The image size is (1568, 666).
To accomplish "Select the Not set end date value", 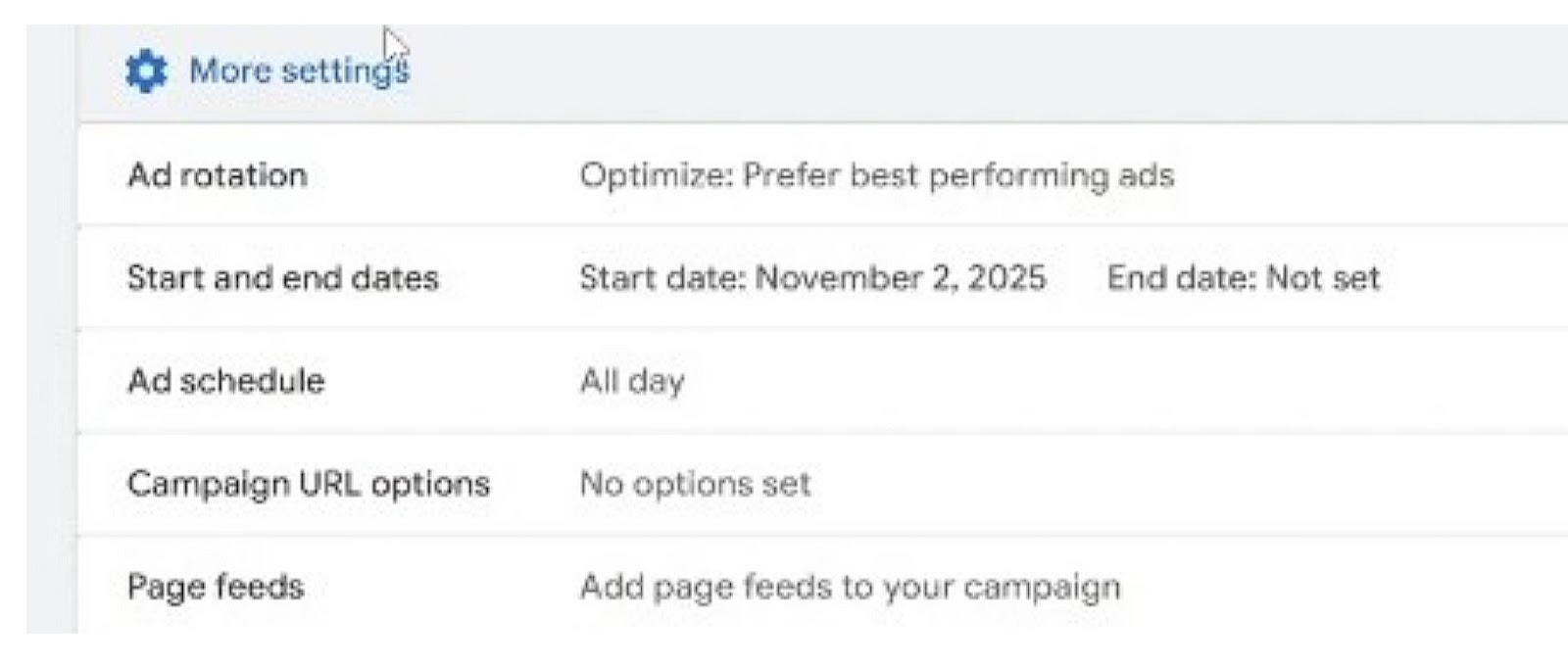I will tap(1323, 278).
